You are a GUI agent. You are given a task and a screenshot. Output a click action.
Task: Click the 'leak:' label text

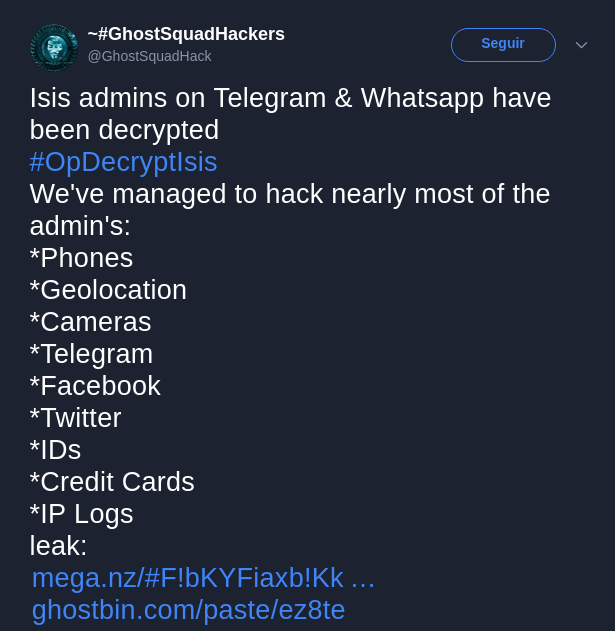coord(58,546)
